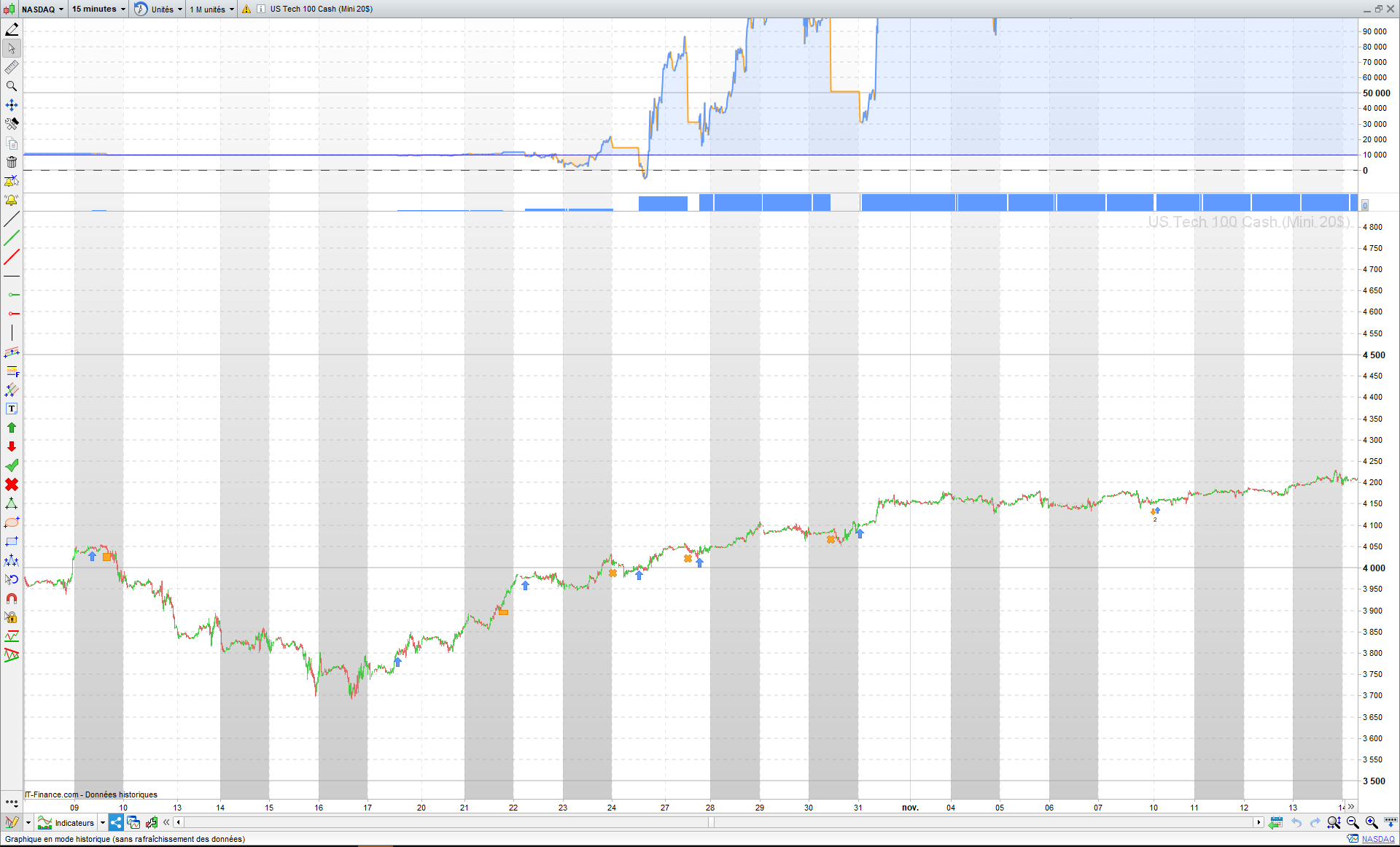Toggle the drawing pencil mode
Screen dimensions: 1400x847
click(12, 29)
